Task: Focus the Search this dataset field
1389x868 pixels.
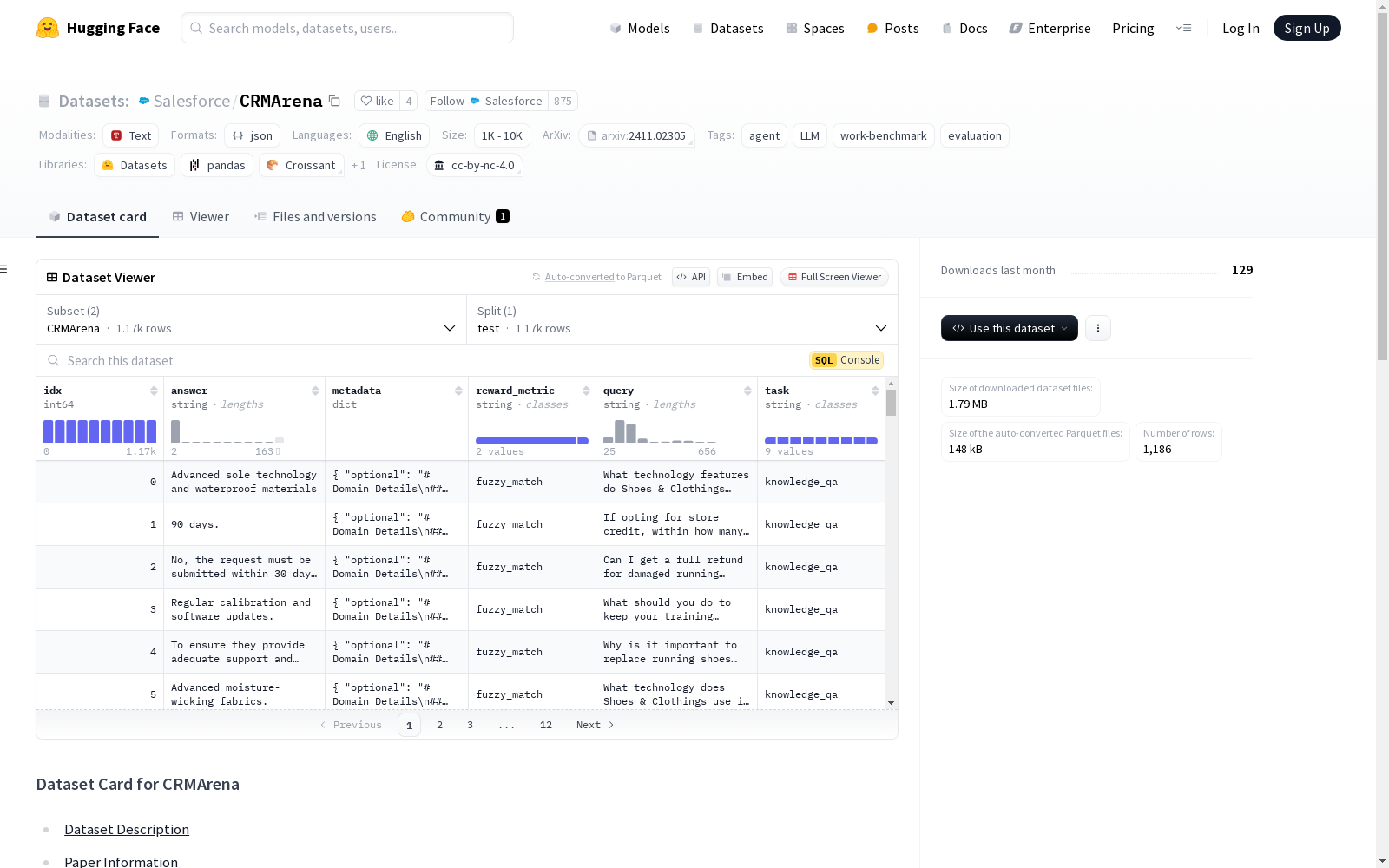Action: [x=421, y=360]
